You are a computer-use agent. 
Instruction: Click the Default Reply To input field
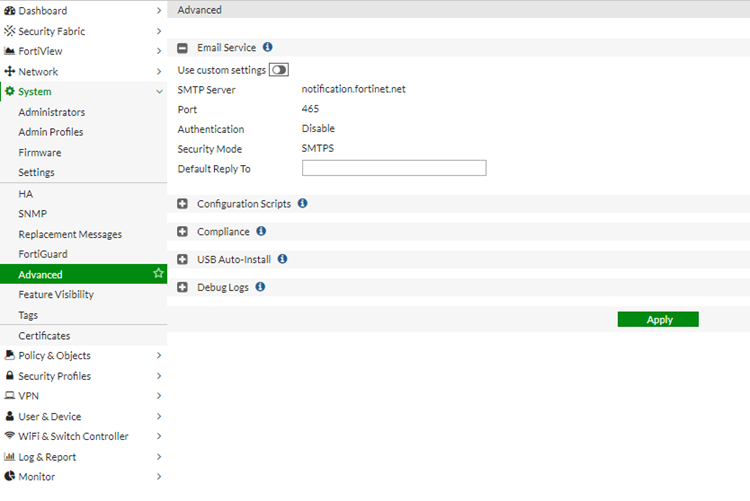pyautogui.click(x=393, y=168)
